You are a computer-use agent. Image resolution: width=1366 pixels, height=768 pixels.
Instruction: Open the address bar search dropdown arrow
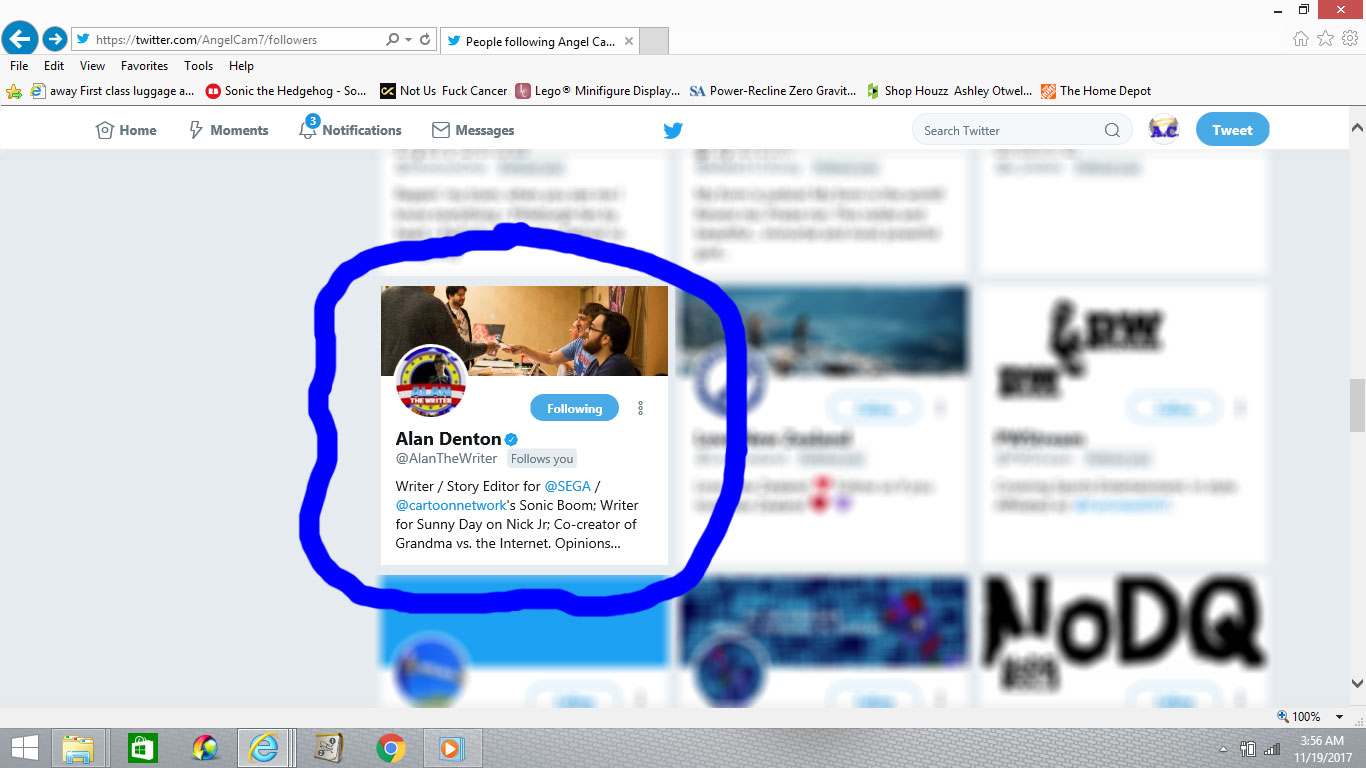pos(408,40)
